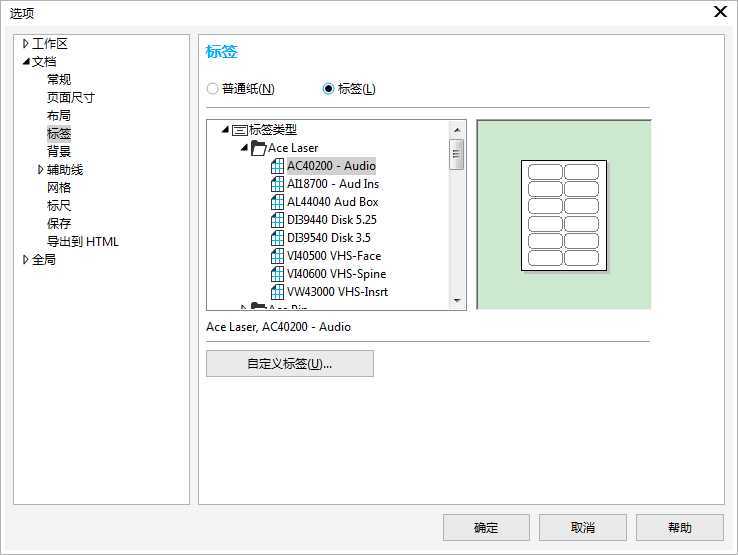Screen dimensions: 738x555
Task: Expand the 辅助线 tree node
Action: pos(40,170)
